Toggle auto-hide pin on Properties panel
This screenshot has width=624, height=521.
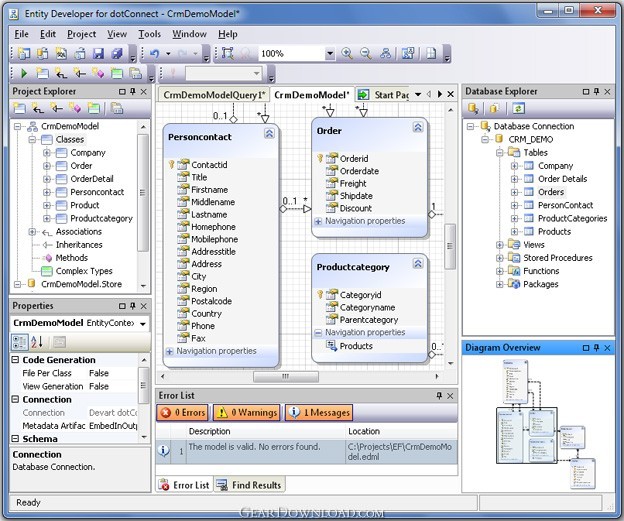click(x=133, y=306)
